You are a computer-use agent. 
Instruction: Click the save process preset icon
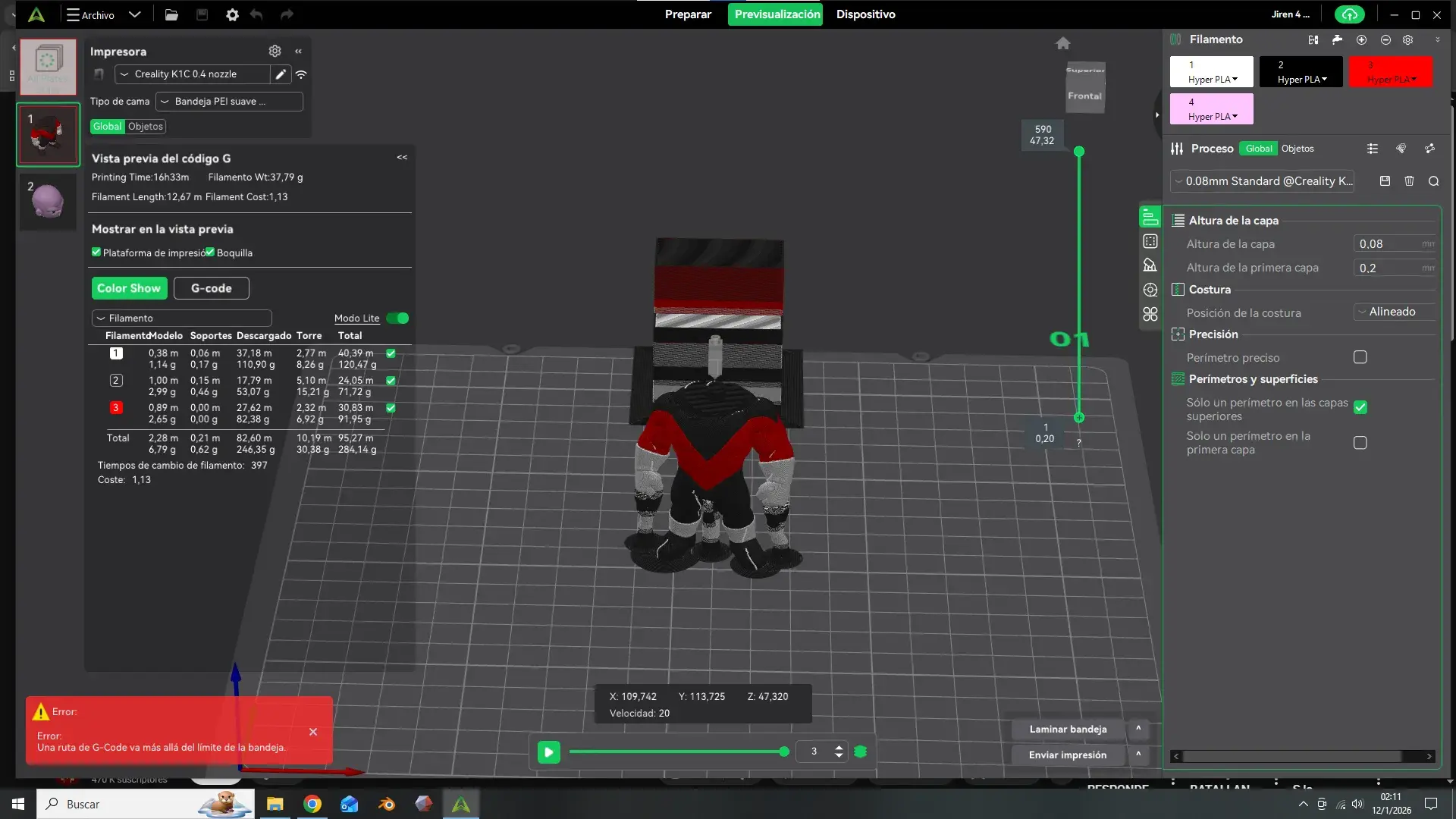point(1385,181)
